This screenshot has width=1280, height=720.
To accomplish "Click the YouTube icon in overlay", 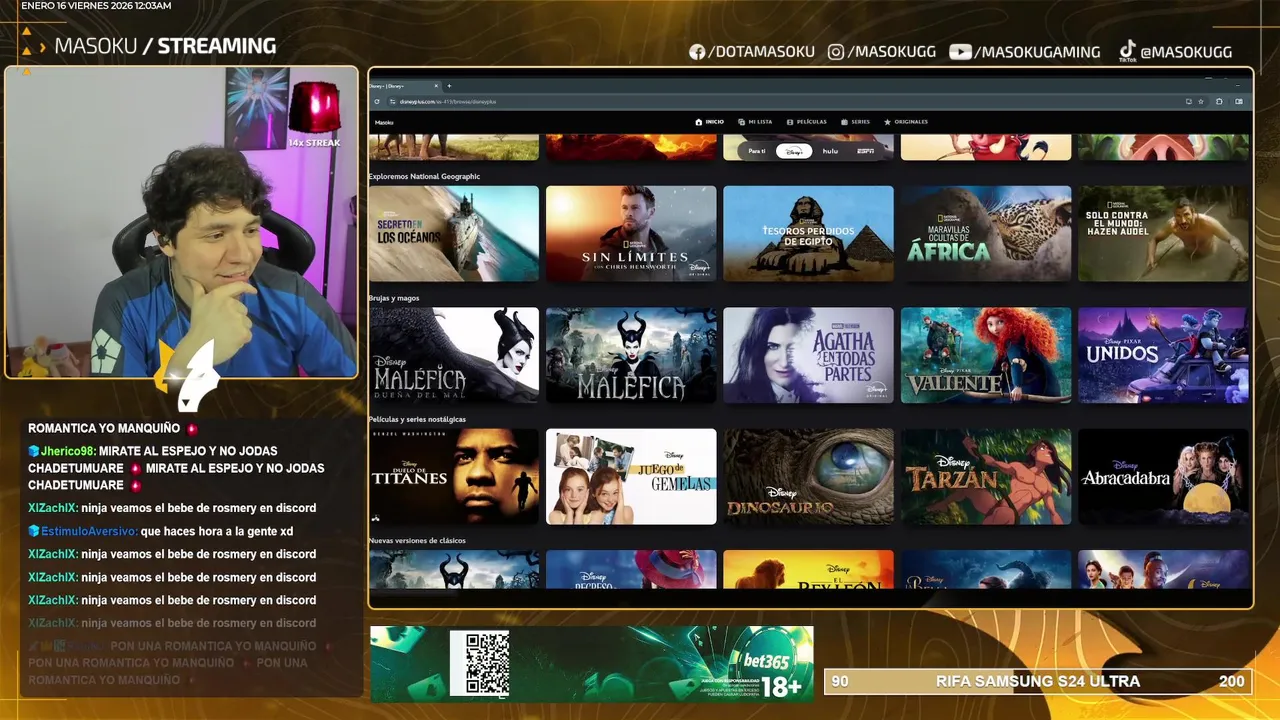I will 960,52.
